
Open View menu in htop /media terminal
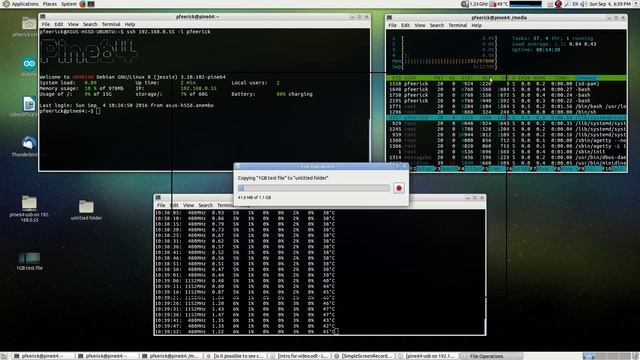[420, 25]
